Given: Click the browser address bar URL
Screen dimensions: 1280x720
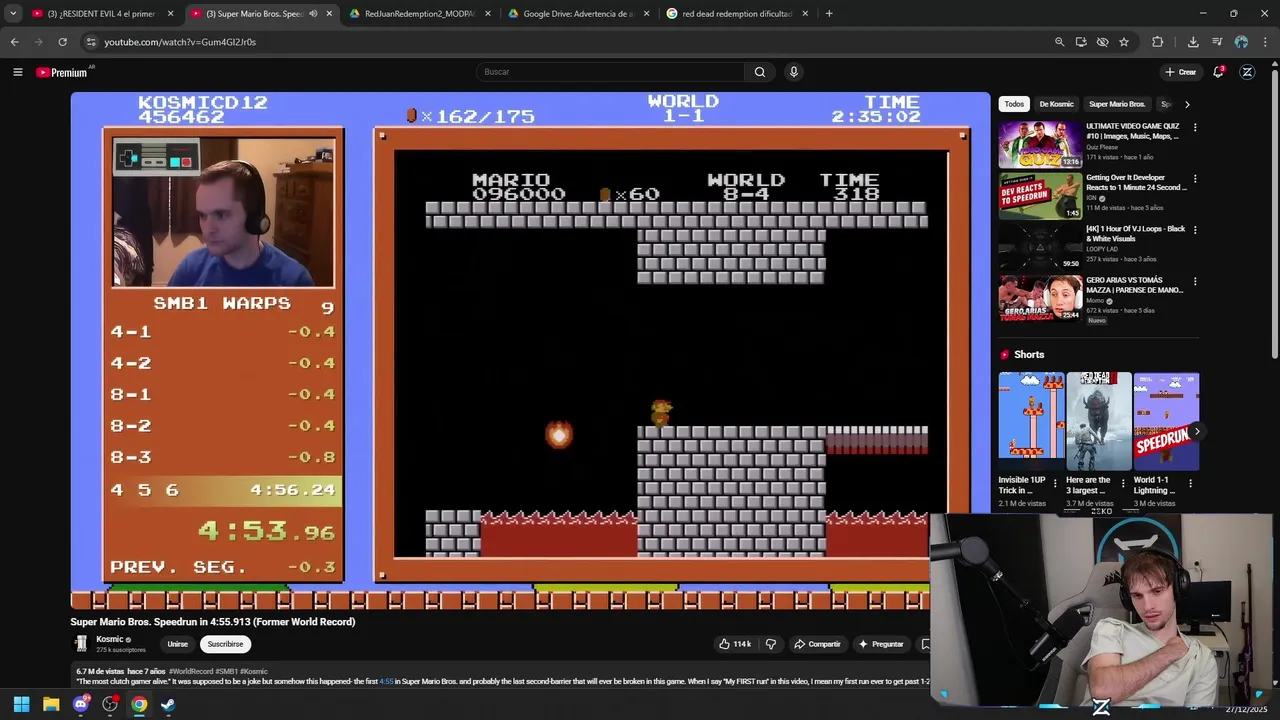Looking at the screenshot, I should 180,42.
